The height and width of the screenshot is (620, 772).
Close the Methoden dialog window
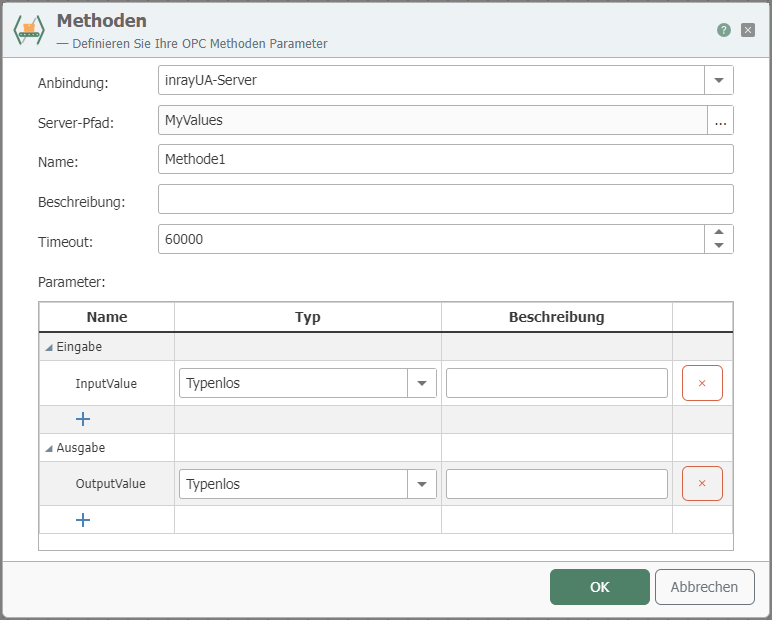coord(748,30)
